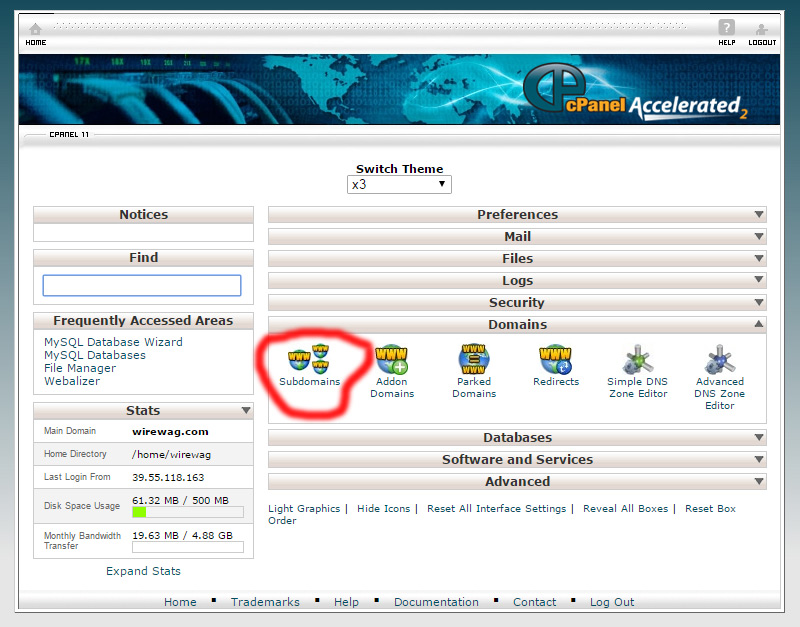
Task: Expand the Databases section arrow
Action: (x=759, y=437)
